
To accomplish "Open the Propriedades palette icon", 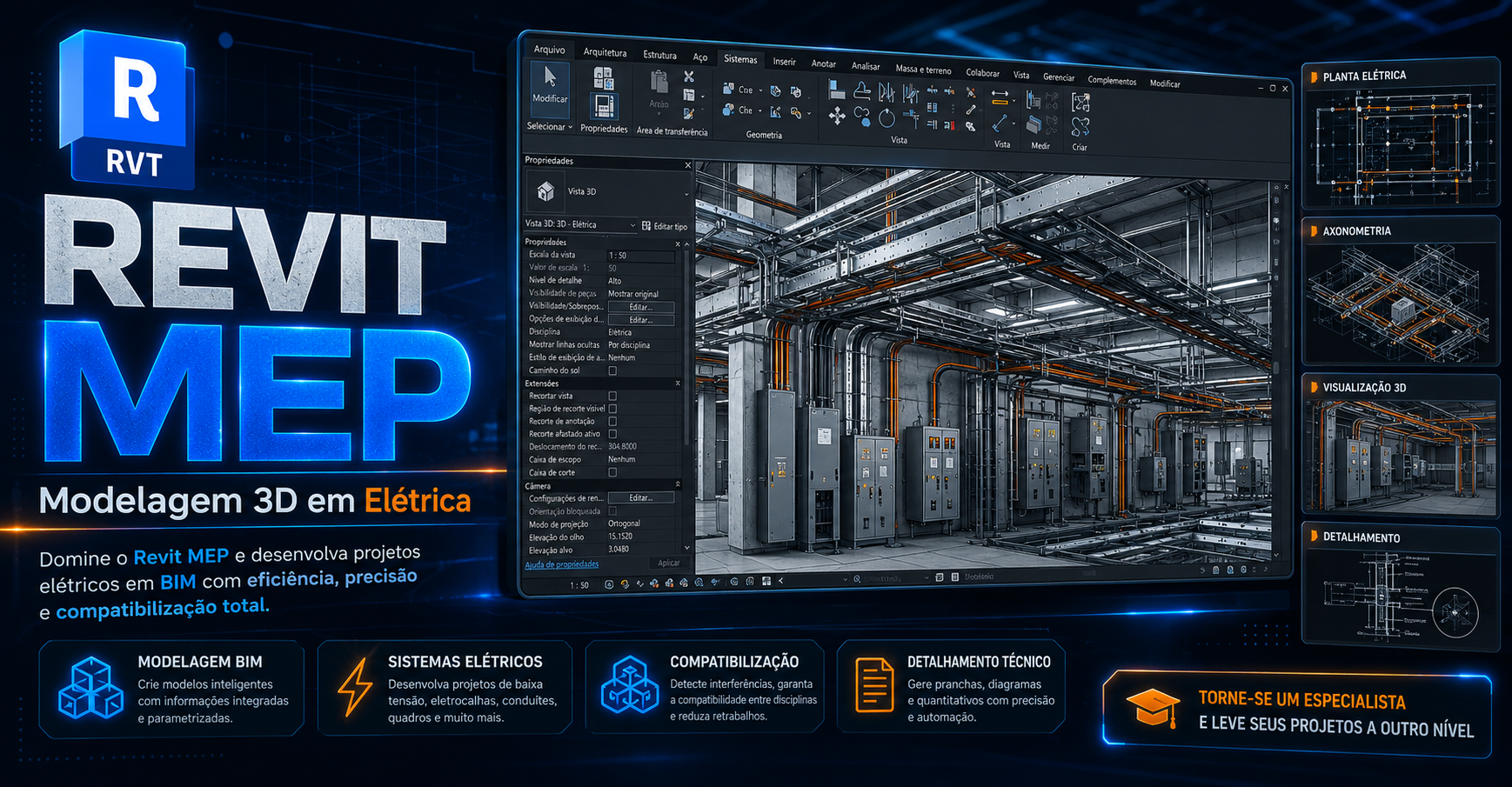I will click(604, 106).
